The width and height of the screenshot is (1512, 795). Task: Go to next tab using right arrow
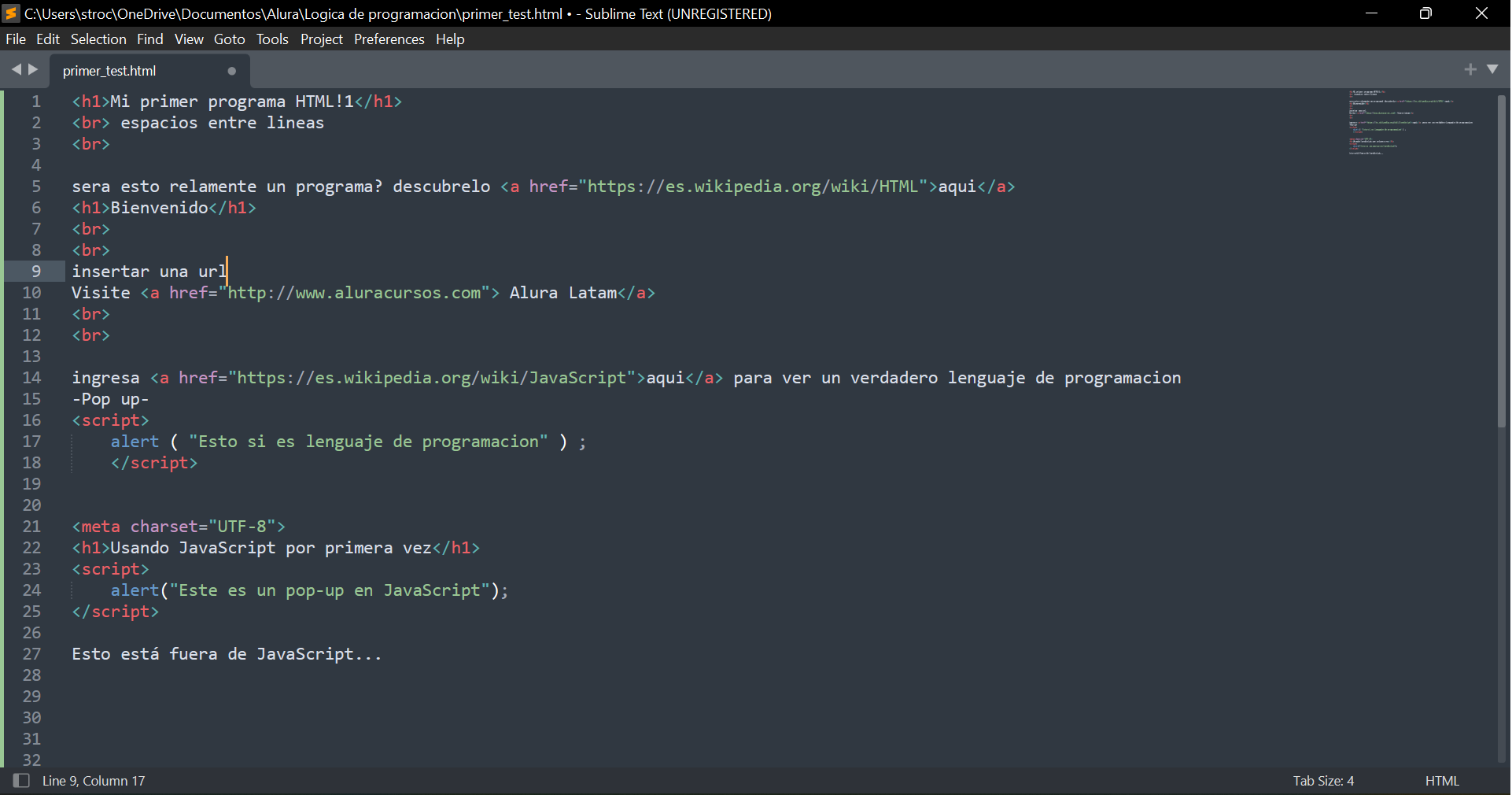click(33, 70)
